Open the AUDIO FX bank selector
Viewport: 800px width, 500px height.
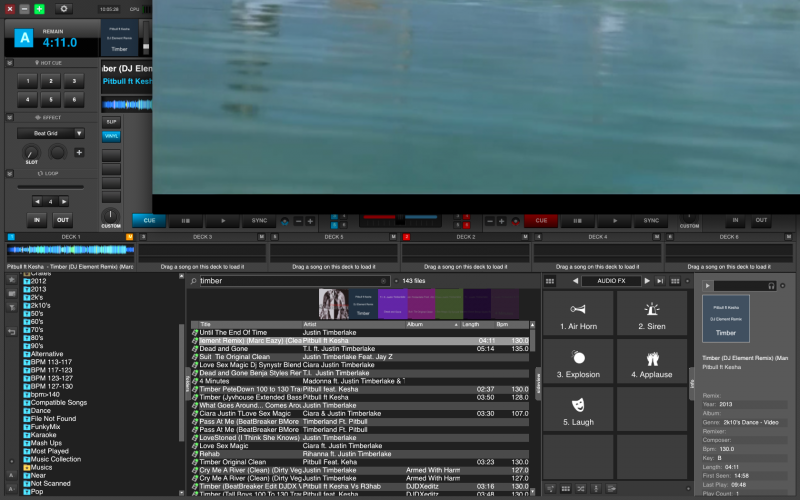tap(611, 281)
